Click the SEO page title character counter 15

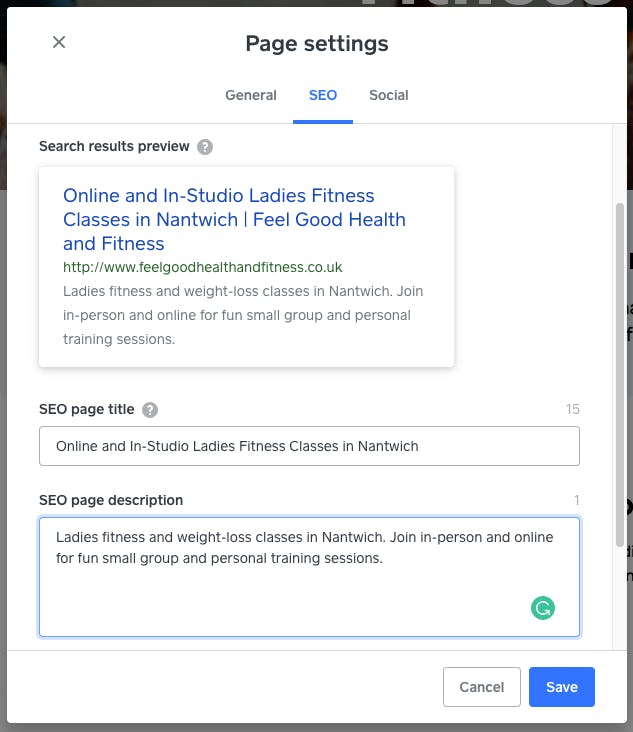click(x=572, y=409)
